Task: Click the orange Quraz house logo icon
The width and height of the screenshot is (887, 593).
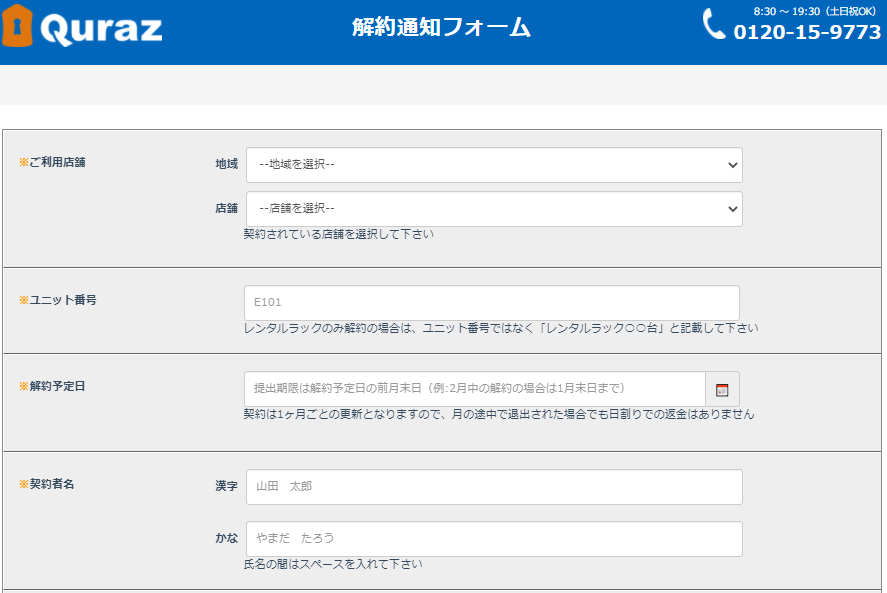Action: tap(17, 27)
